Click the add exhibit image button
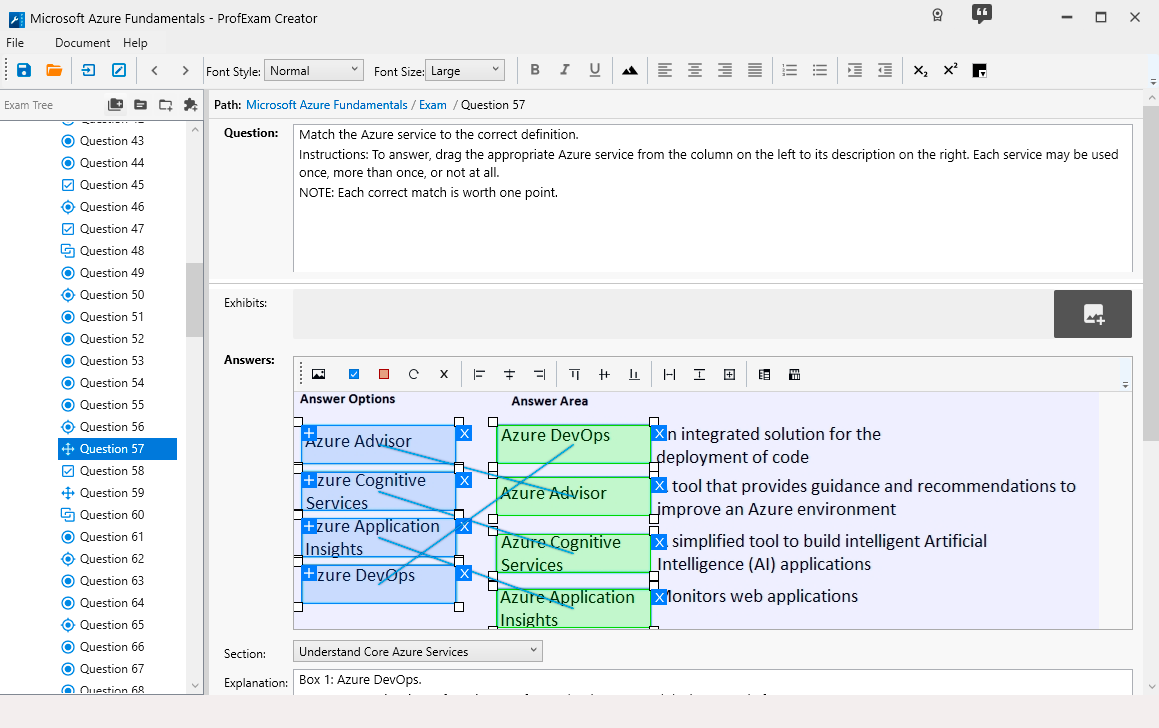The width and height of the screenshot is (1159, 728). coord(1092,314)
